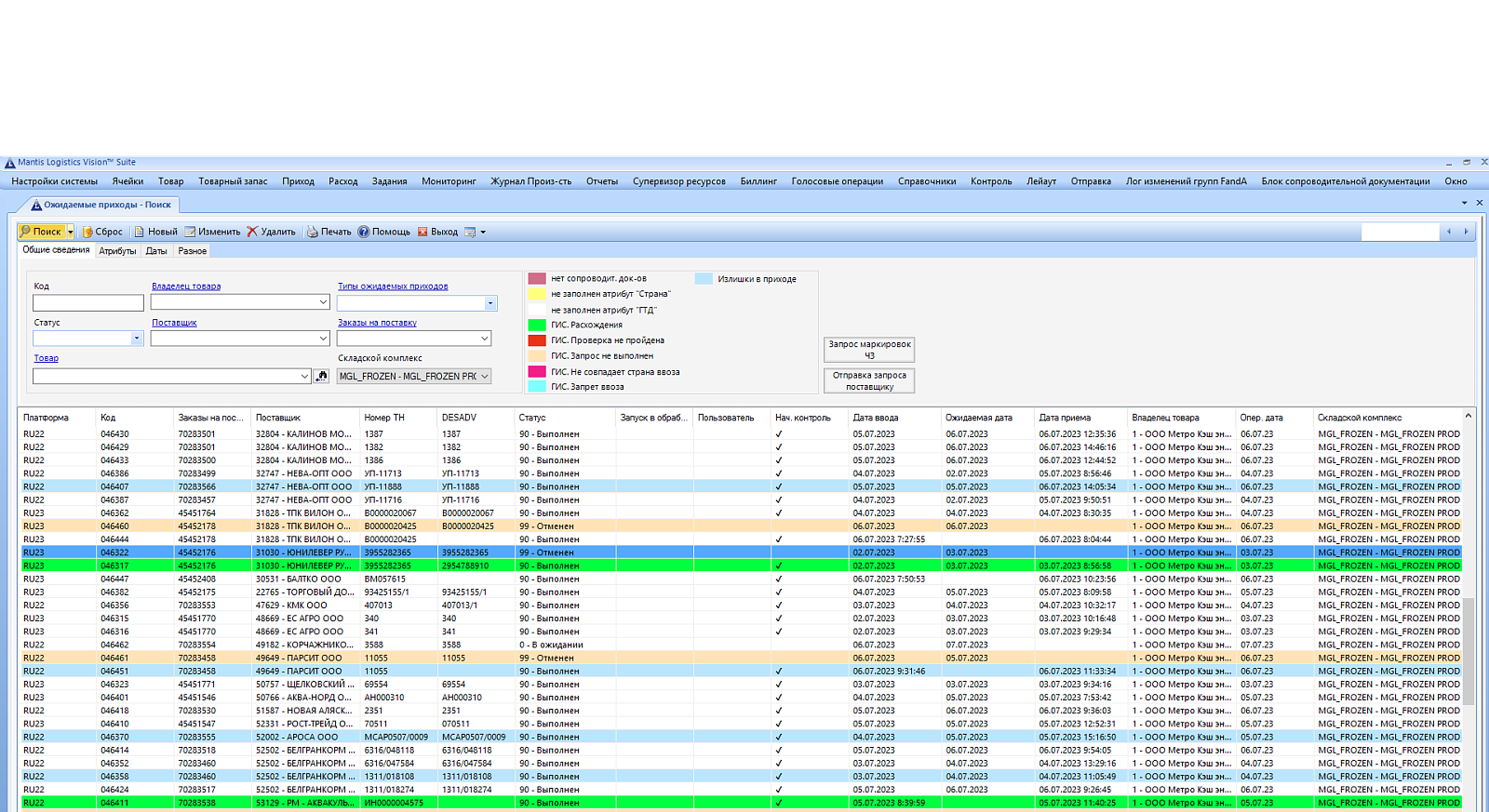This screenshot has width=1489, height=812.
Task: Click the Поиск search toolbar button
Action: pyautogui.click(x=41, y=232)
